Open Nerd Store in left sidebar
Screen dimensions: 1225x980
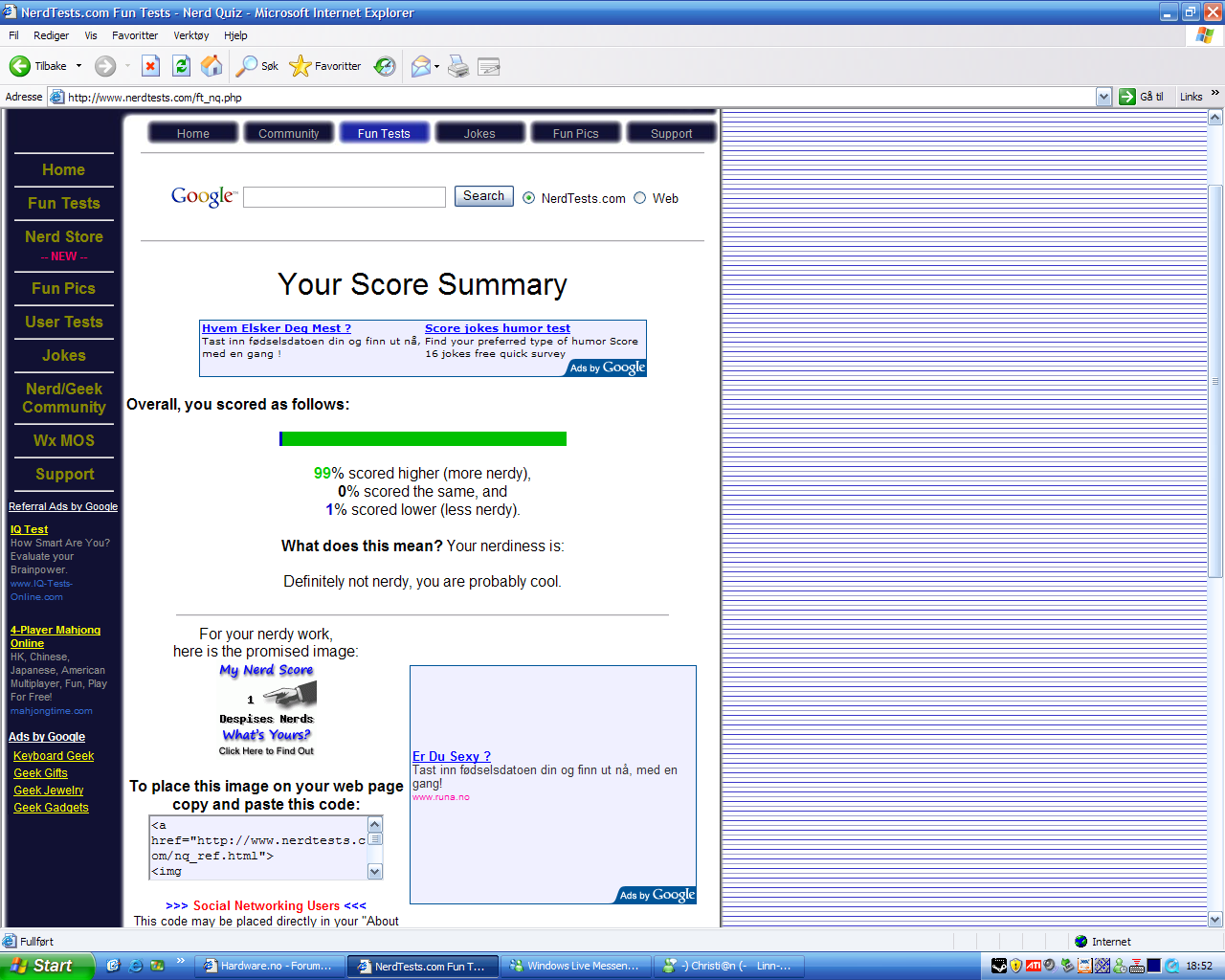point(64,236)
